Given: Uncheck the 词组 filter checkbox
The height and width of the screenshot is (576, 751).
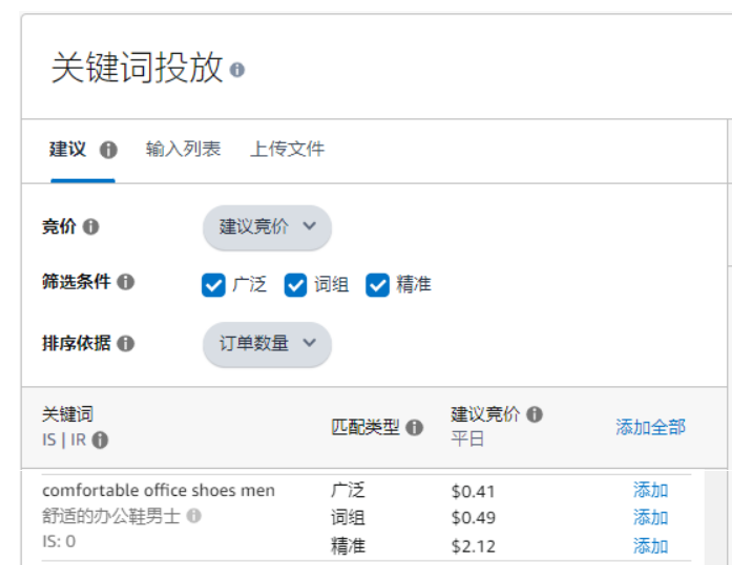Looking at the screenshot, I should click(295, 285).
